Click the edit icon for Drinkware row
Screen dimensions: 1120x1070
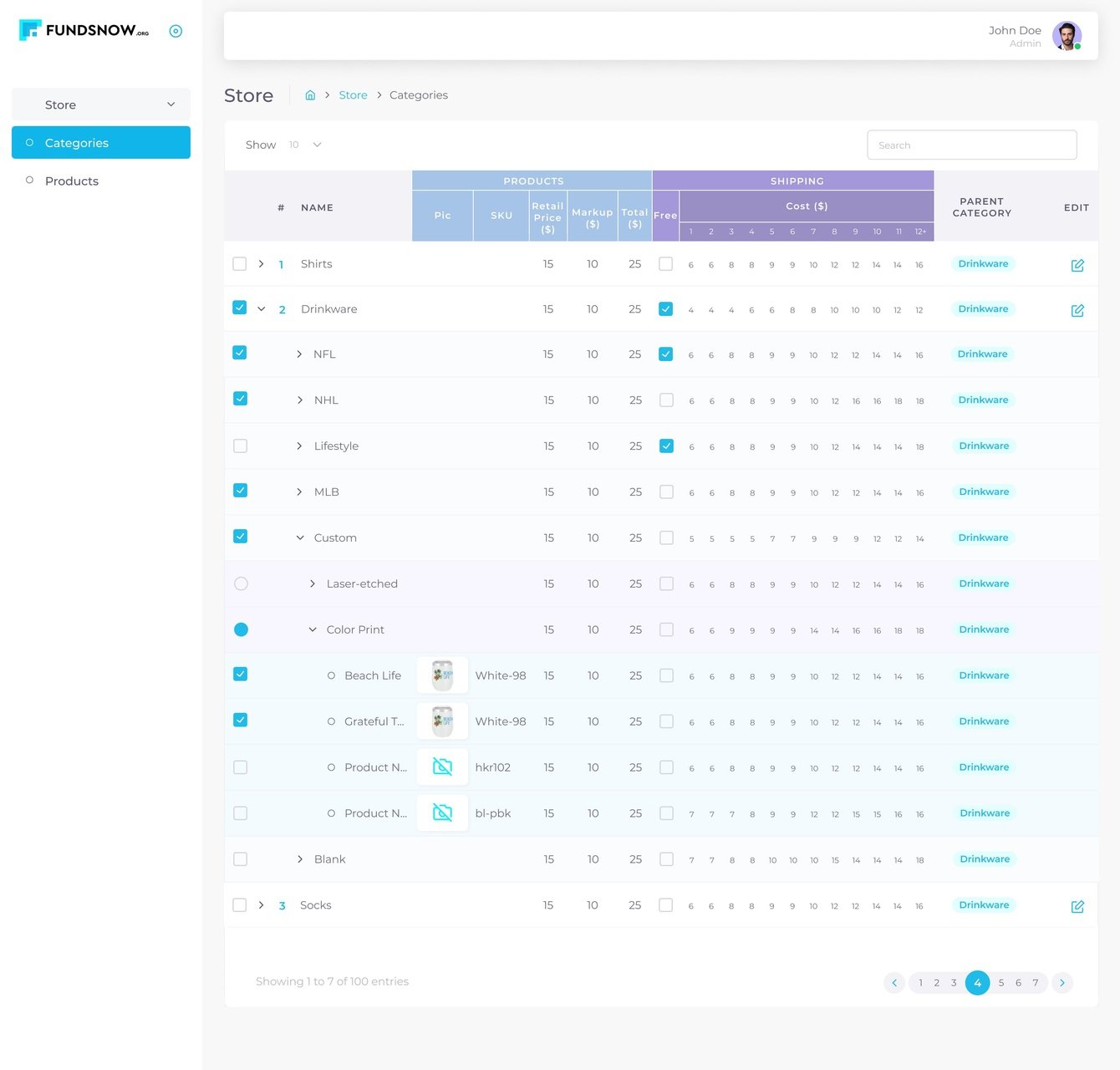pyautogui.click(x=1077, y=310)
